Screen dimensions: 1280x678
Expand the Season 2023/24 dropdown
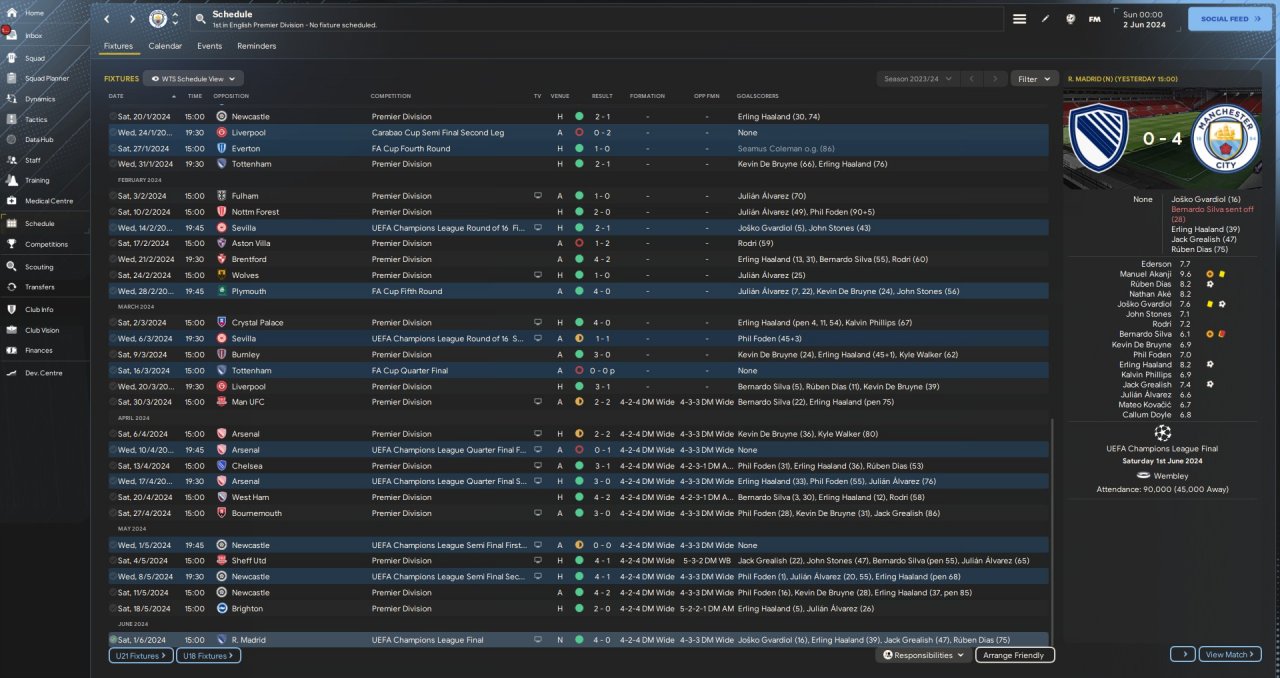[x=917, y=78]
